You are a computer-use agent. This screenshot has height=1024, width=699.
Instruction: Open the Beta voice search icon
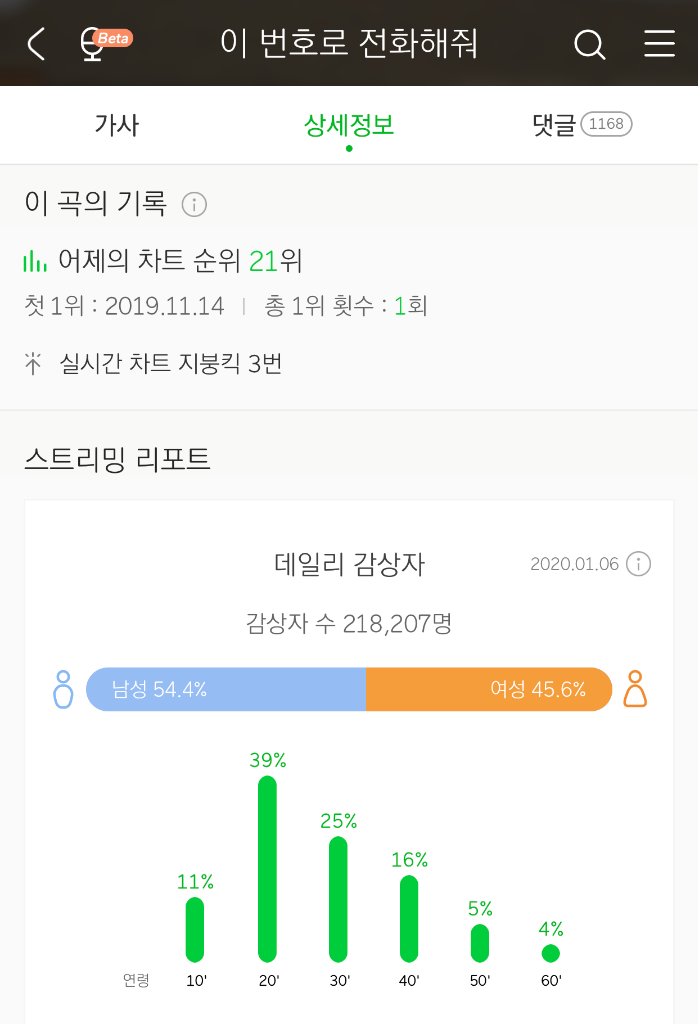[x=105, y=44]
